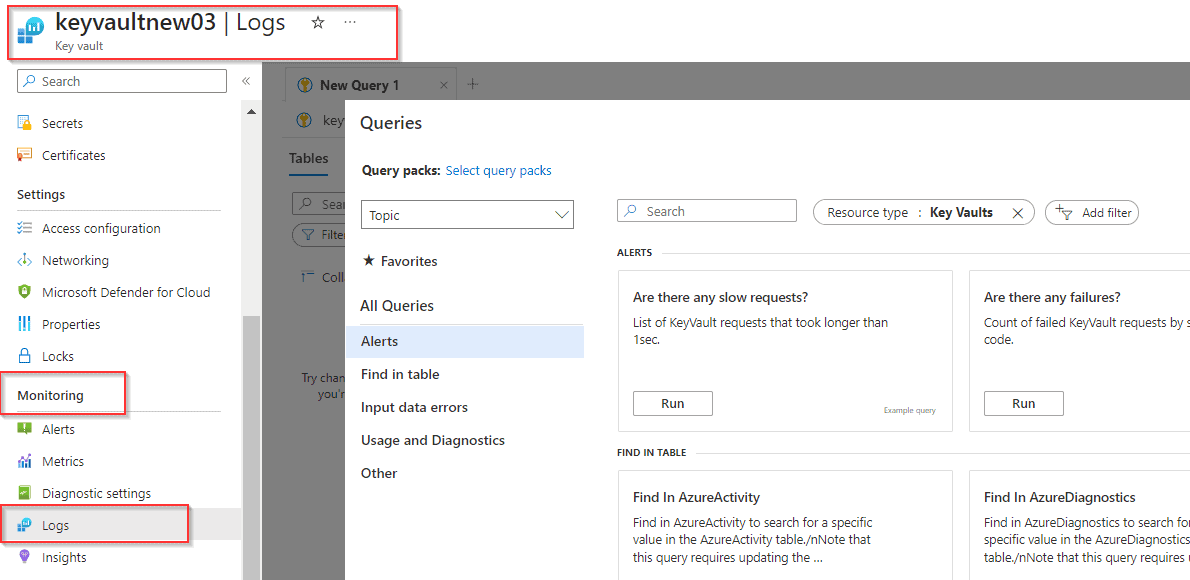Open Microsoft Defender for Cloud

tap(115, 291)
